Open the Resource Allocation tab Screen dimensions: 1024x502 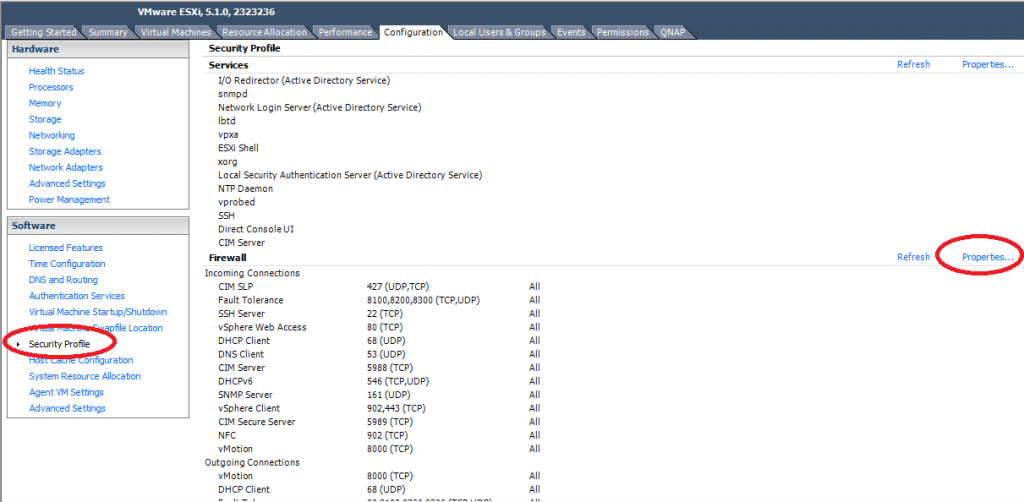[264, 32]
